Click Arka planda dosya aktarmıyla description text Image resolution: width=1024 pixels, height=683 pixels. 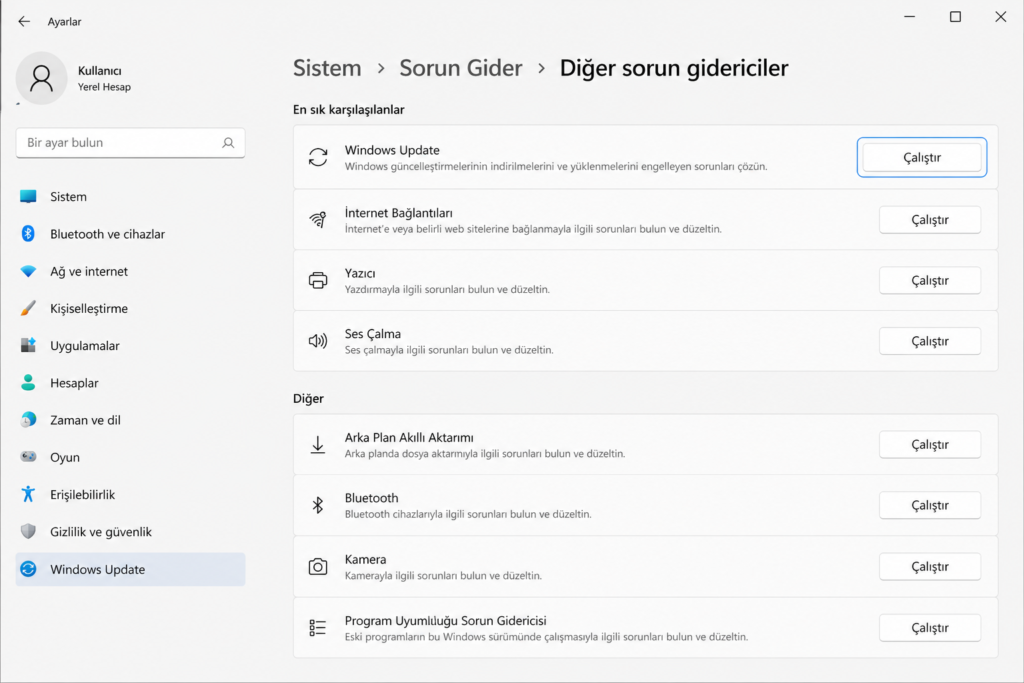[x=485, y=454]
